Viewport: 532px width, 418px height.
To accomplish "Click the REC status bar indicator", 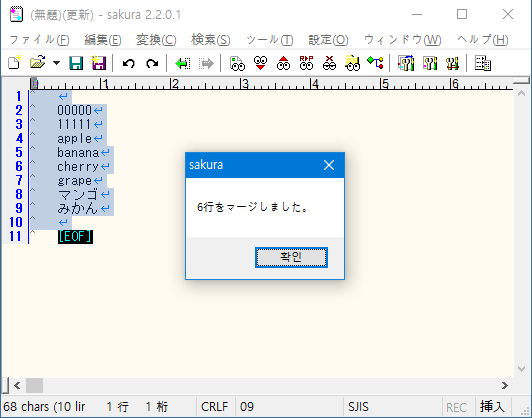I will 457,407.
